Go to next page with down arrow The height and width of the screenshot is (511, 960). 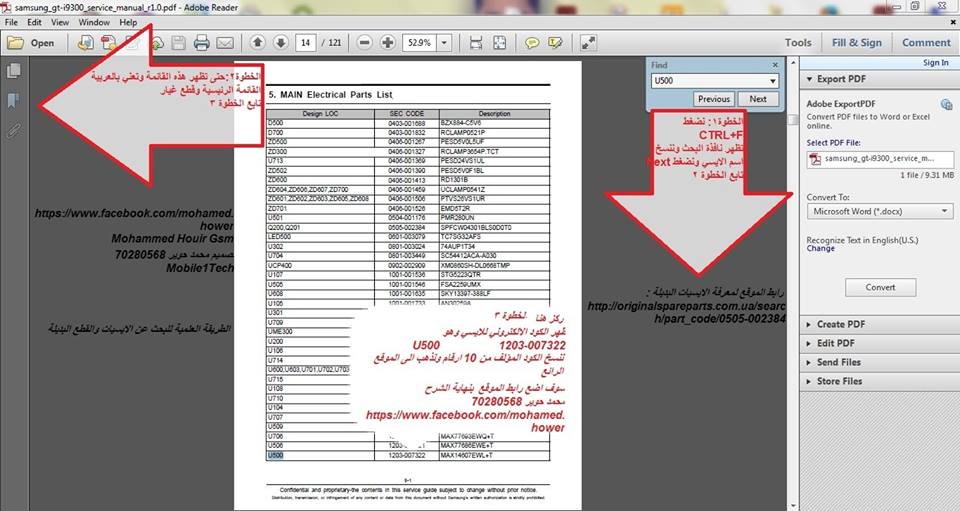pos(280,43)
